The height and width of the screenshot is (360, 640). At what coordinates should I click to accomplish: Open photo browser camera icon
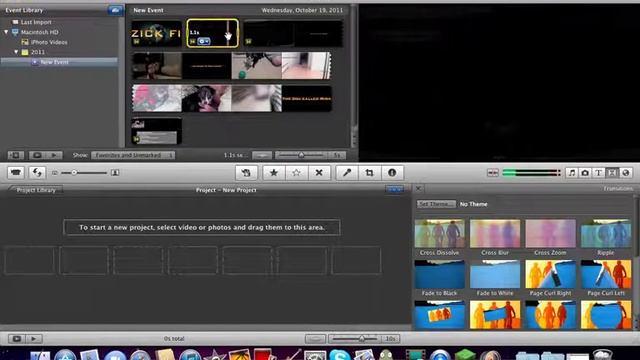pos(585,173)
